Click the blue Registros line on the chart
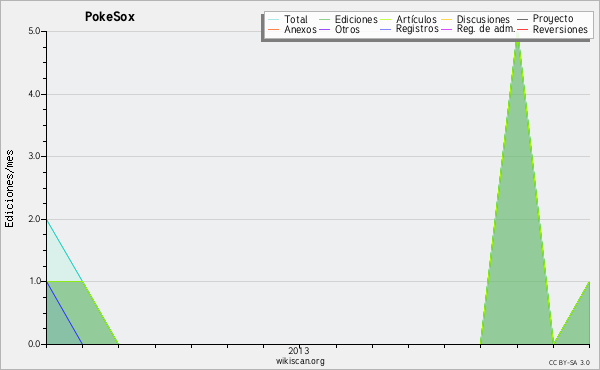Viewport: 600px width, 370px height. pos(64,313)
